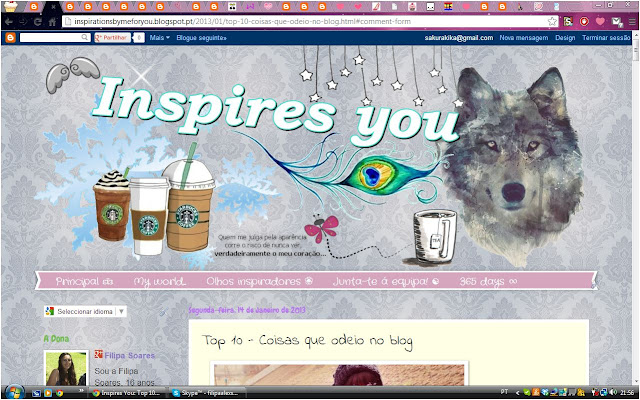
Task: Click Terminar sessão to sign out
Action: point(606,38)
